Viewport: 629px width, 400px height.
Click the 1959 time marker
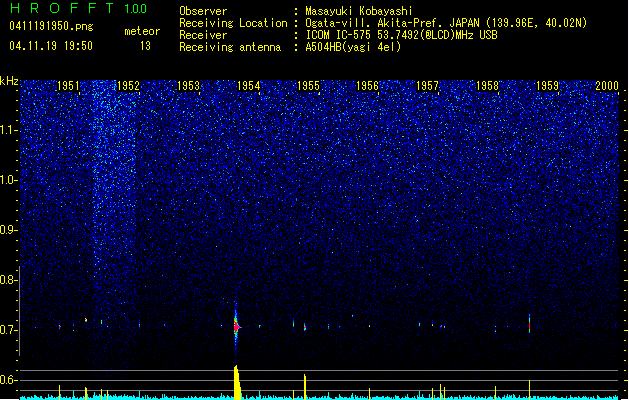(547, 86)
